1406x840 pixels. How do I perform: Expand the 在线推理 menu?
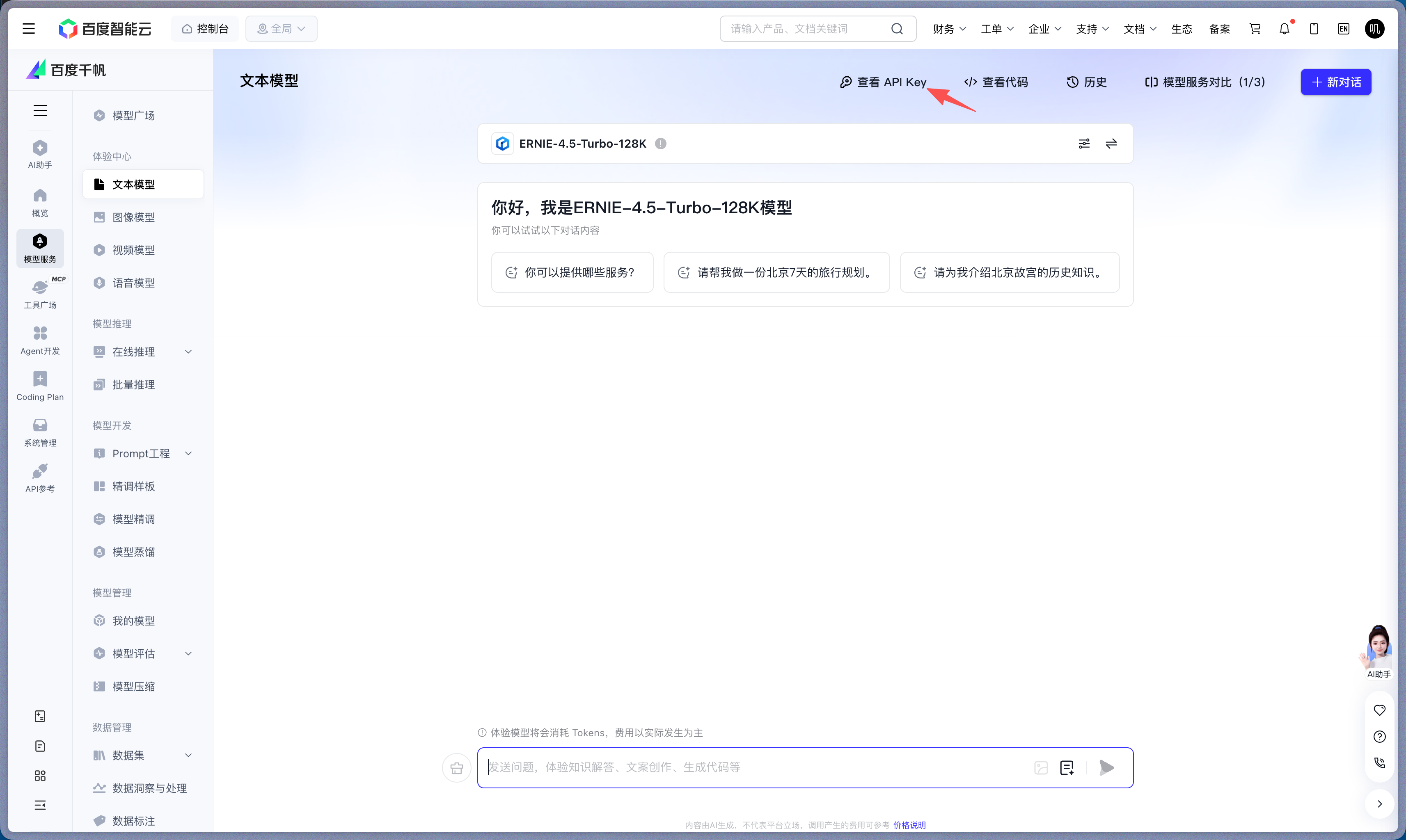188,352
